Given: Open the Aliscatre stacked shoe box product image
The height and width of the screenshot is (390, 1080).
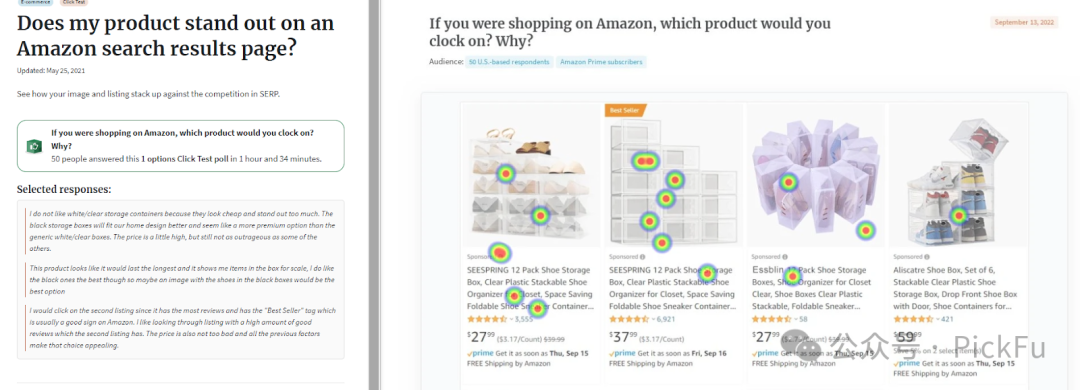Looking at the screenshot, I should [957, 176].
